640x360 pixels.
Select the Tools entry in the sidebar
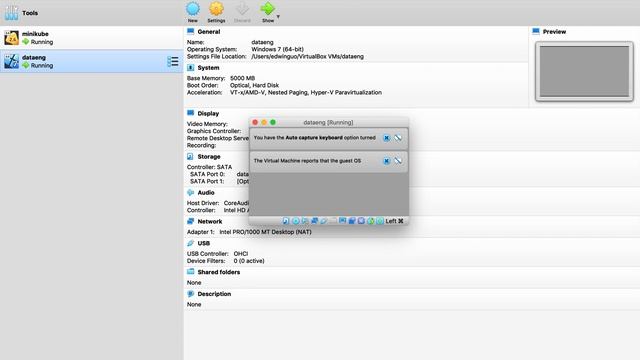(x=92, y=13)
